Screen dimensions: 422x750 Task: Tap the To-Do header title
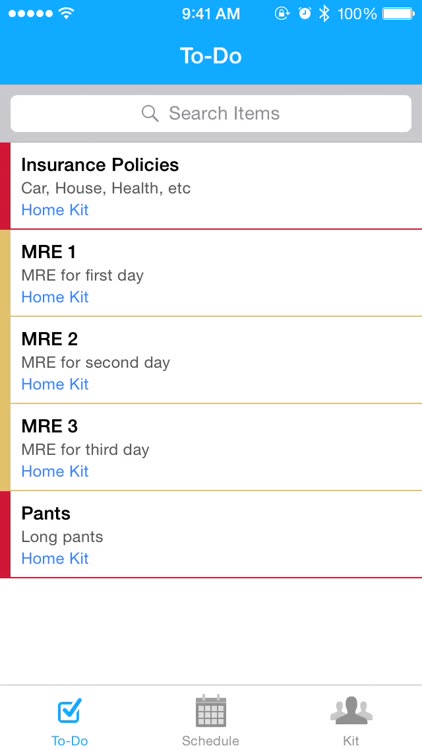[x=211, y=55]
